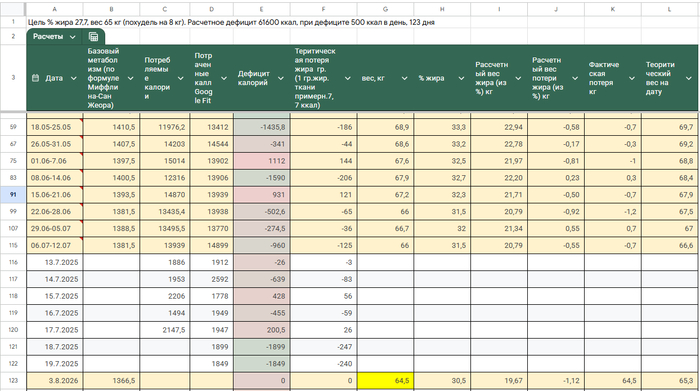Select column E header
The image size is (700, 391).
pos(262,9)
